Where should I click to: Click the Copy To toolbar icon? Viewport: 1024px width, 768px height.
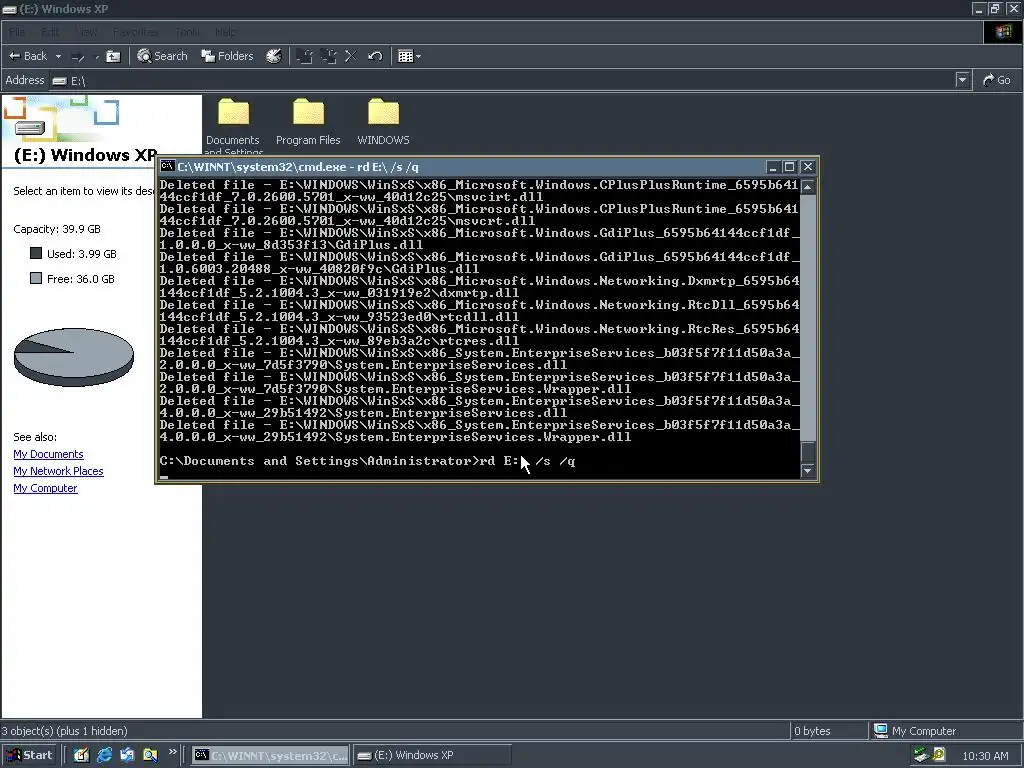(328, 56)
